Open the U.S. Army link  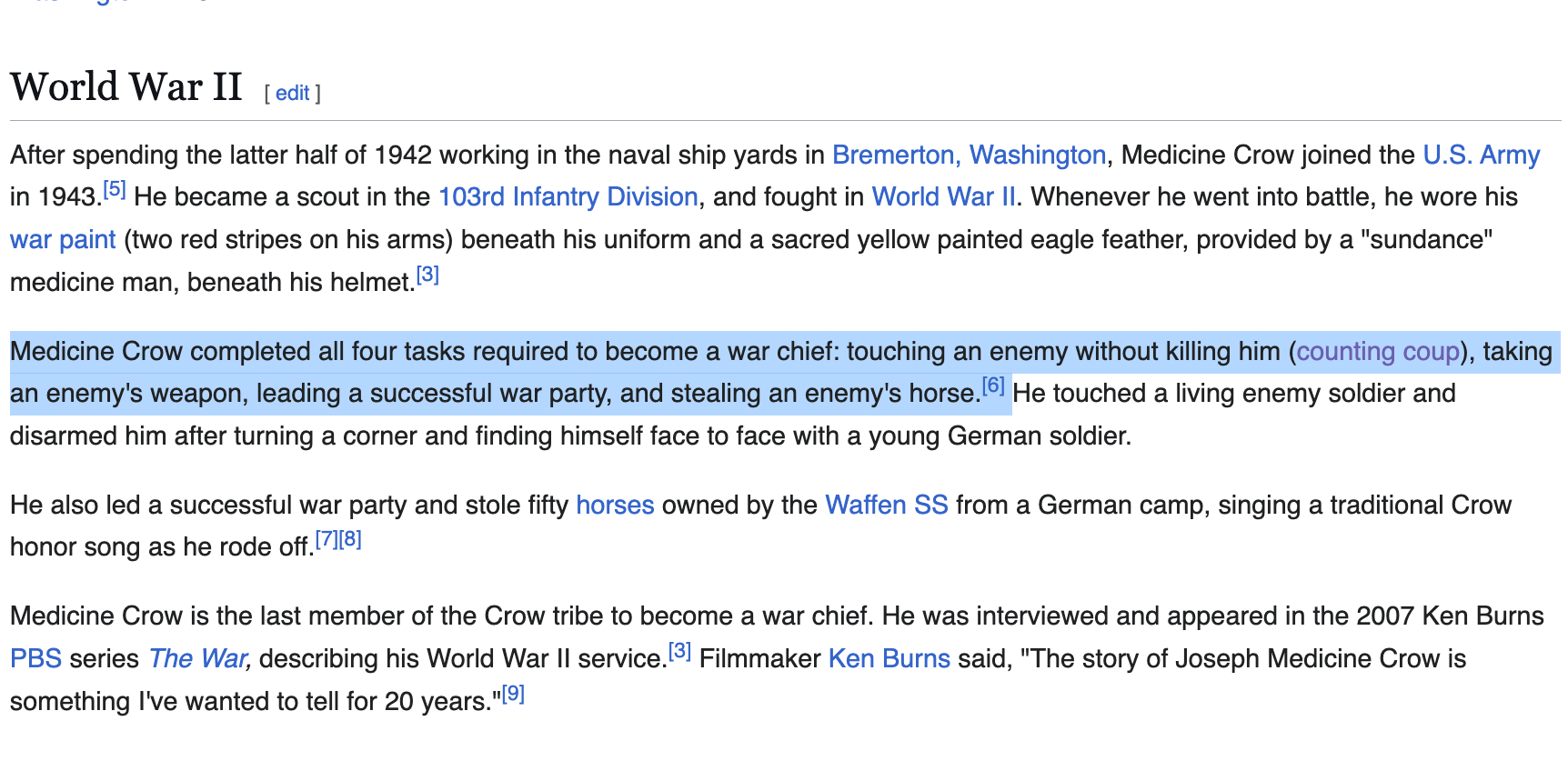[1481, 155]
